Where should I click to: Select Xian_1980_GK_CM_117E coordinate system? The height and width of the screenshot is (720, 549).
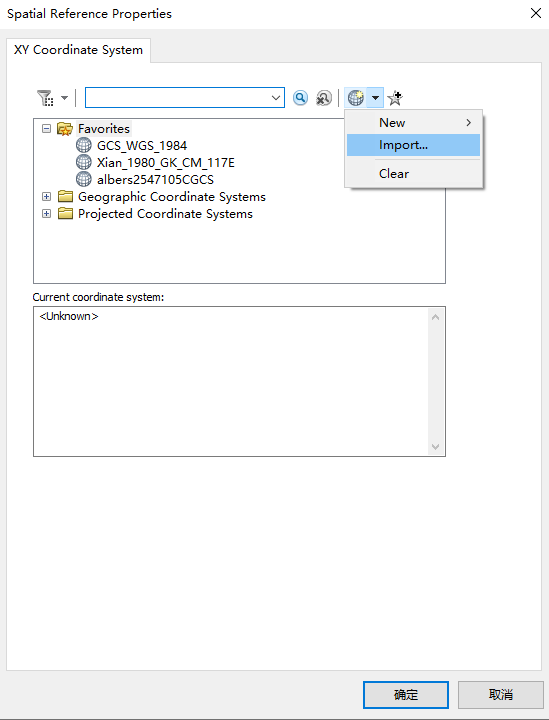166,163
